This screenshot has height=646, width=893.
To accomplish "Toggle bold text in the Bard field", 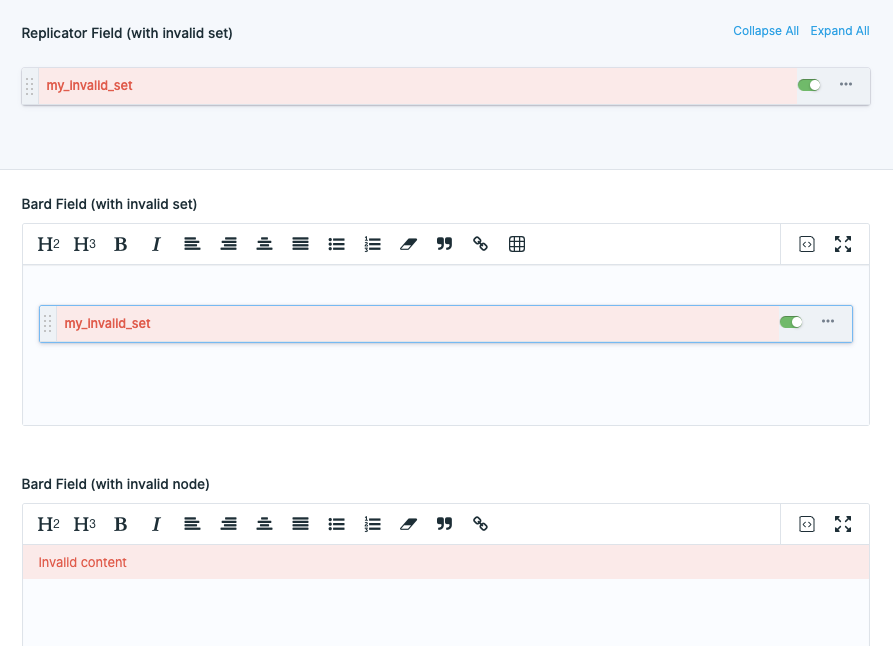I will (120, 244).
